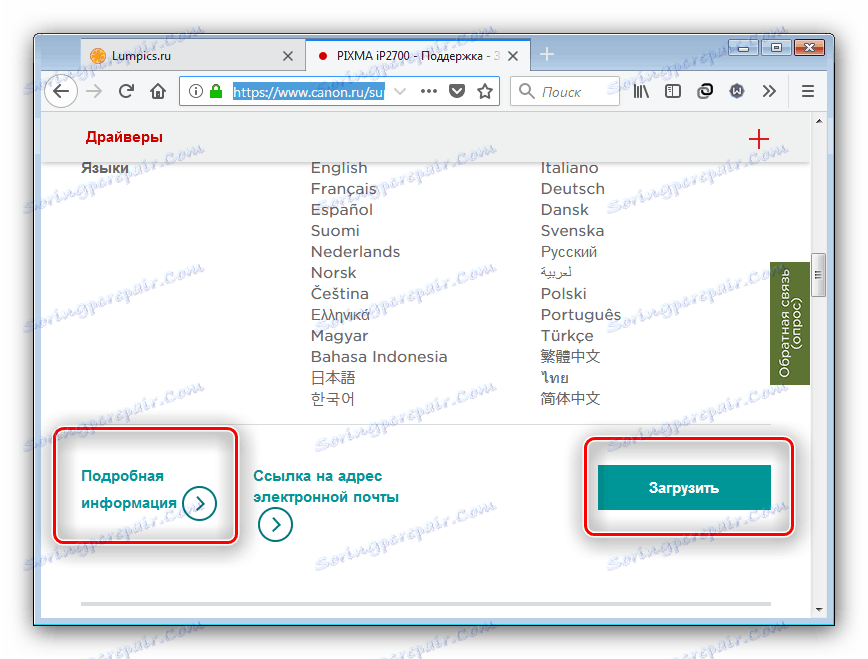Open the browser home page
868x659 pixels.
tap(158, 91)
